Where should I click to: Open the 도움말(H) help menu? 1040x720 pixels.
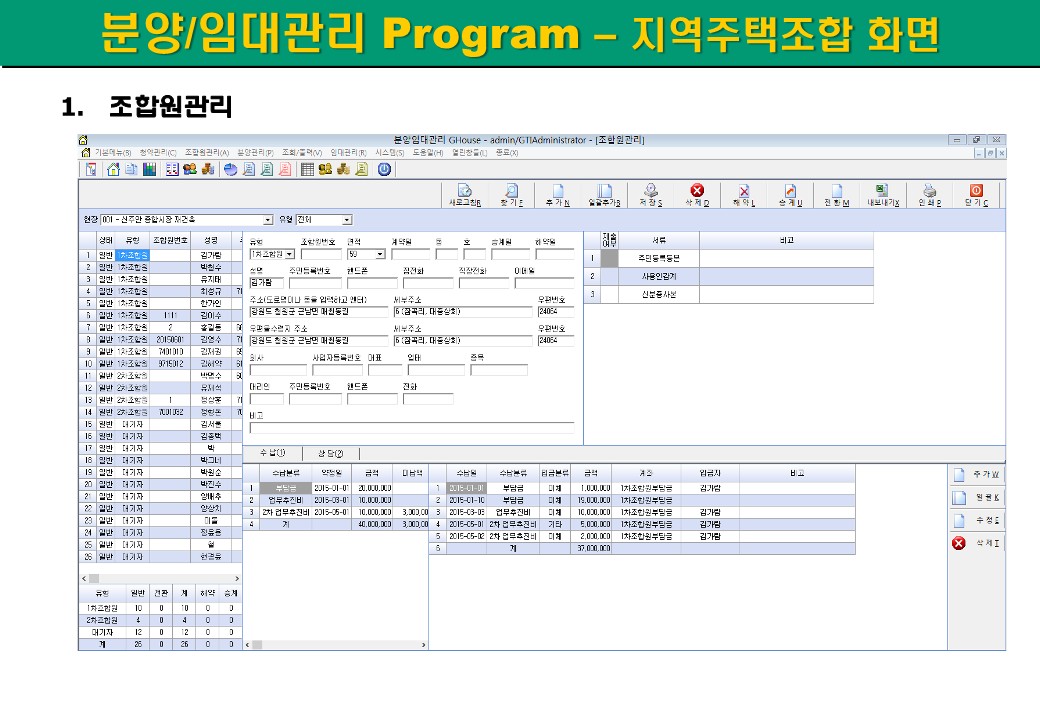click(x=428, y=152)
